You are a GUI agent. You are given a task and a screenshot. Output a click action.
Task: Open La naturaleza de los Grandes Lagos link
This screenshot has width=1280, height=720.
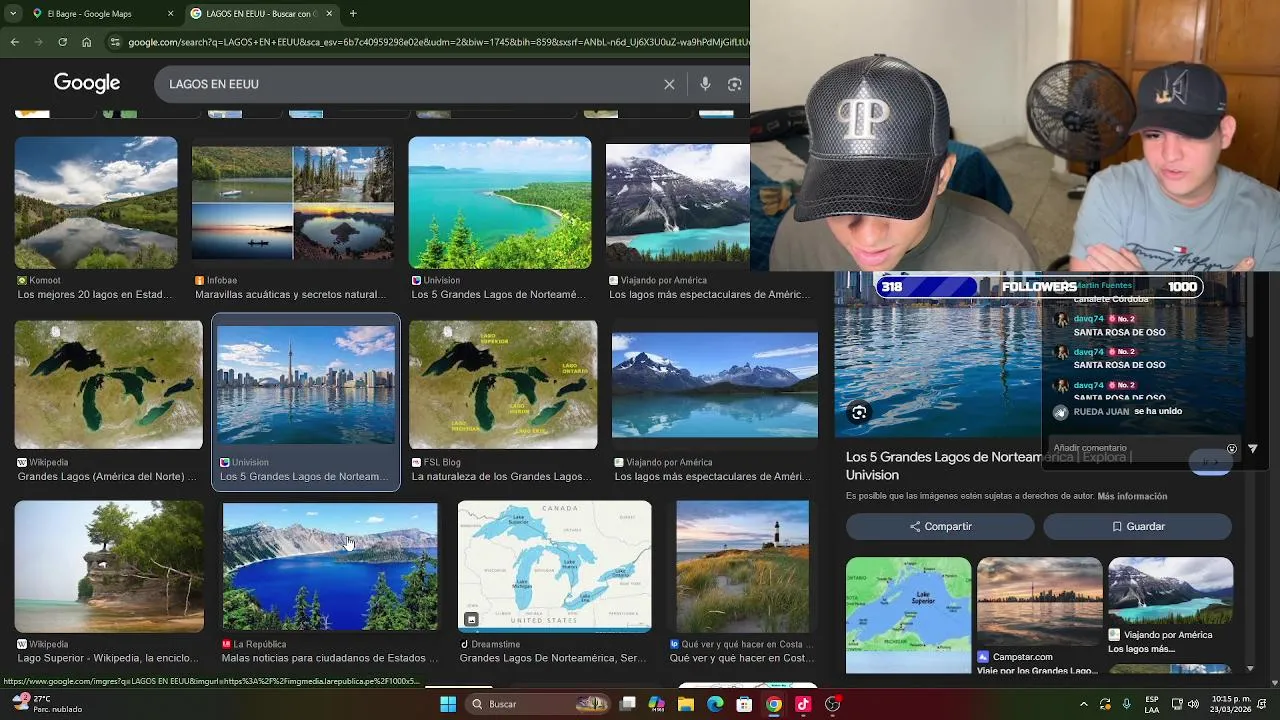pyautogui.click(x=502, y=476)
